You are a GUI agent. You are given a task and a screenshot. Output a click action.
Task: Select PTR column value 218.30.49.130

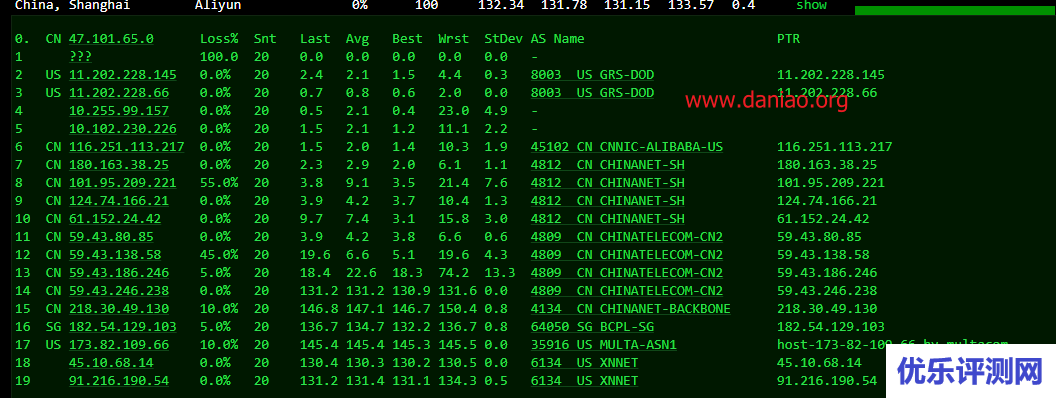coord(827,308)
